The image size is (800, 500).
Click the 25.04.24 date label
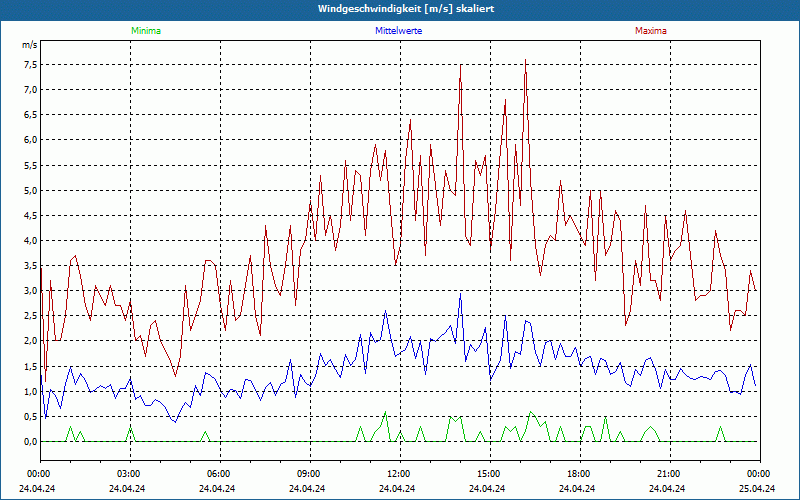(757, 489)
